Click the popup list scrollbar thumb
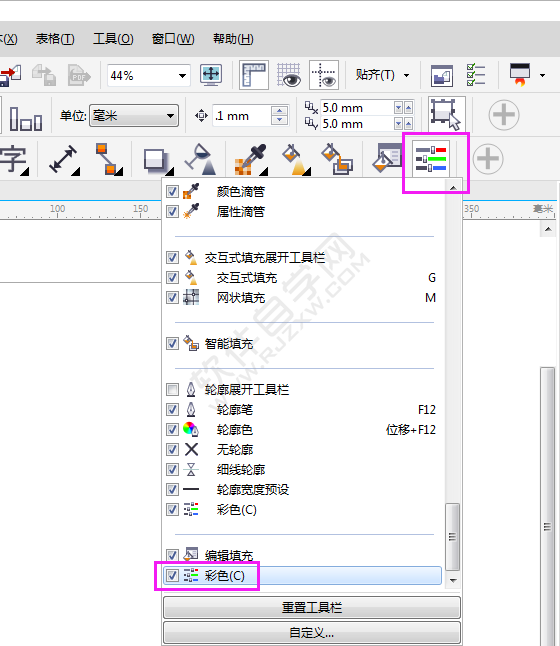The height and width of the screenshot is (646, 560). click(x=453, y=536)
